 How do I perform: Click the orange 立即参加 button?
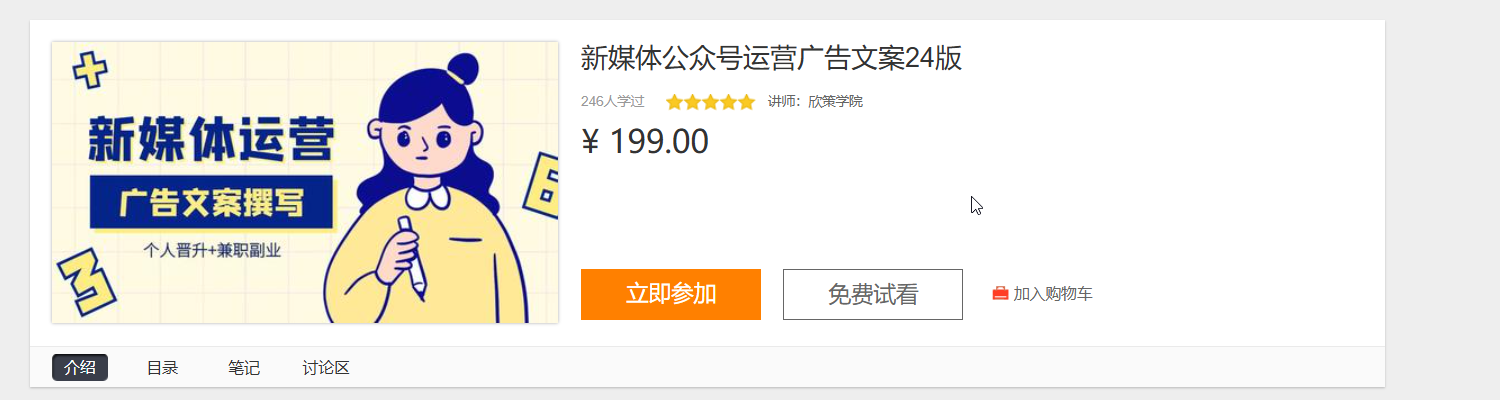click(x=671, y=294)
